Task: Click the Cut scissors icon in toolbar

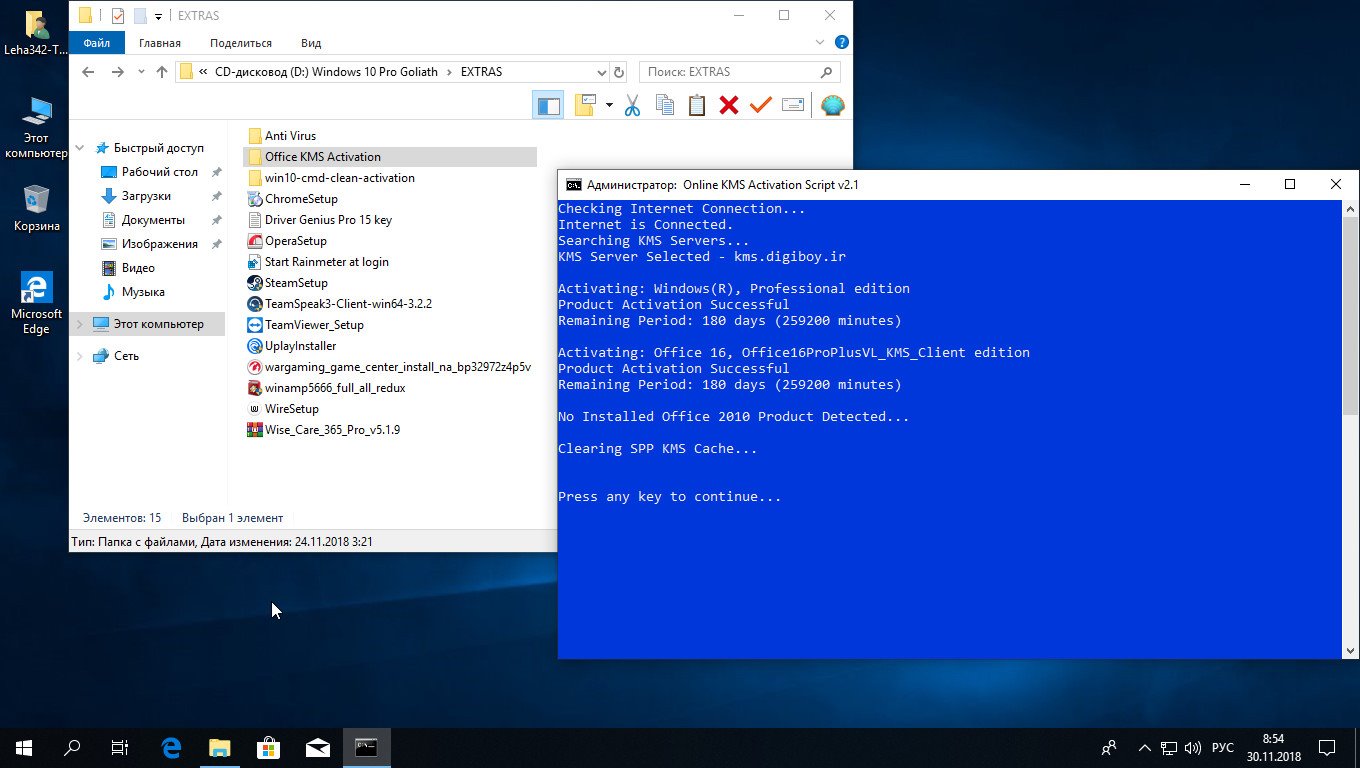Action: (x=632, y=105)
